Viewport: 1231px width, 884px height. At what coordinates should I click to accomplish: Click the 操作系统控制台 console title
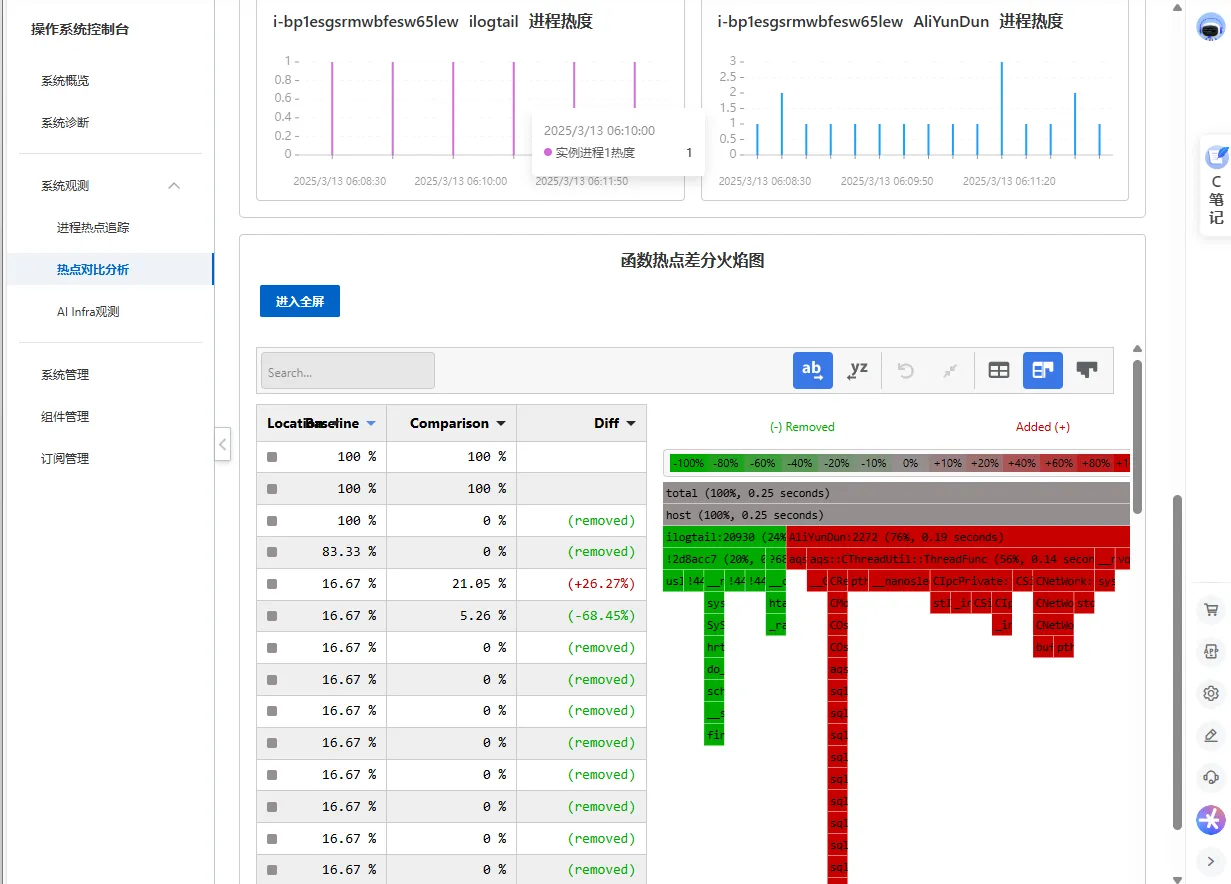coord(80,29)
